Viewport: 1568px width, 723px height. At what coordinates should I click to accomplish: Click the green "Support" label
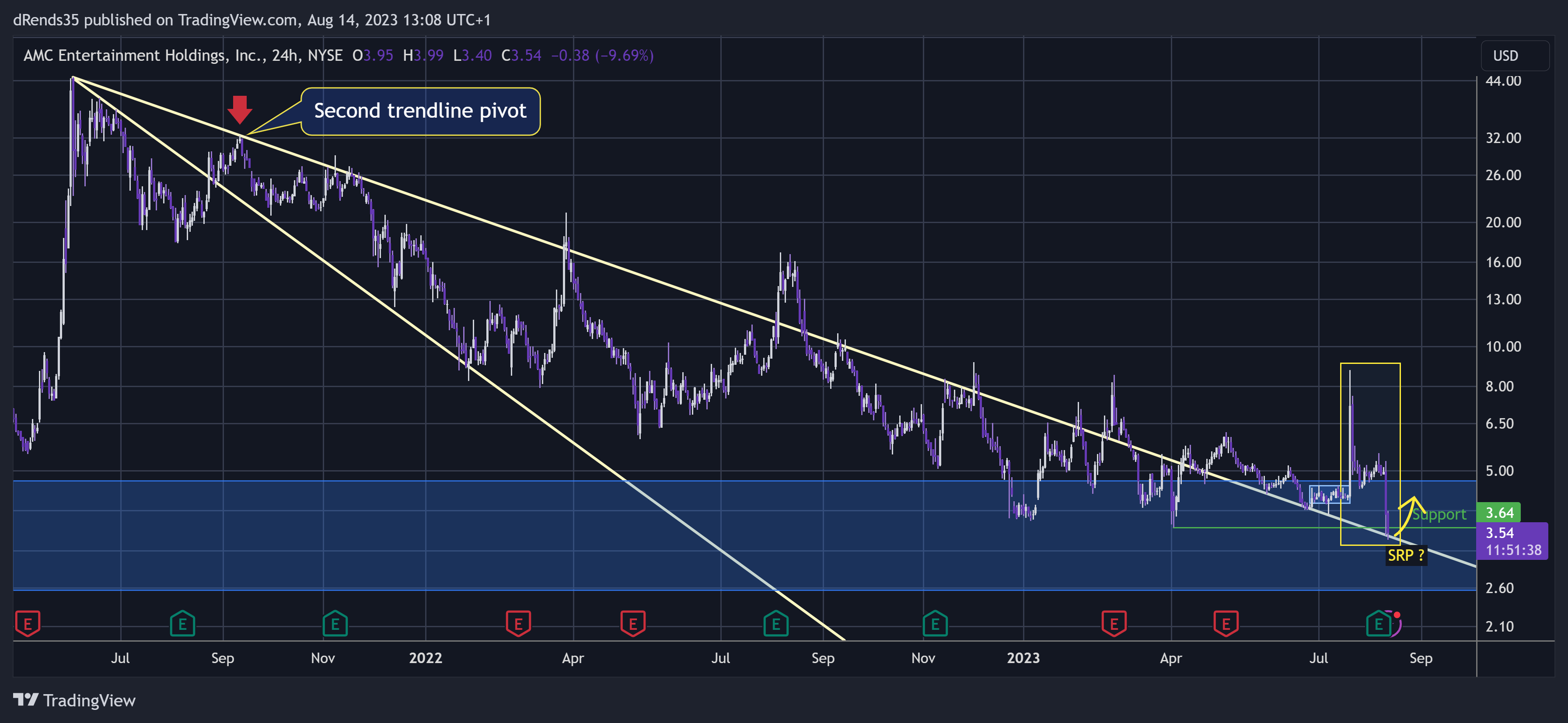click(x=1439, y=514)
